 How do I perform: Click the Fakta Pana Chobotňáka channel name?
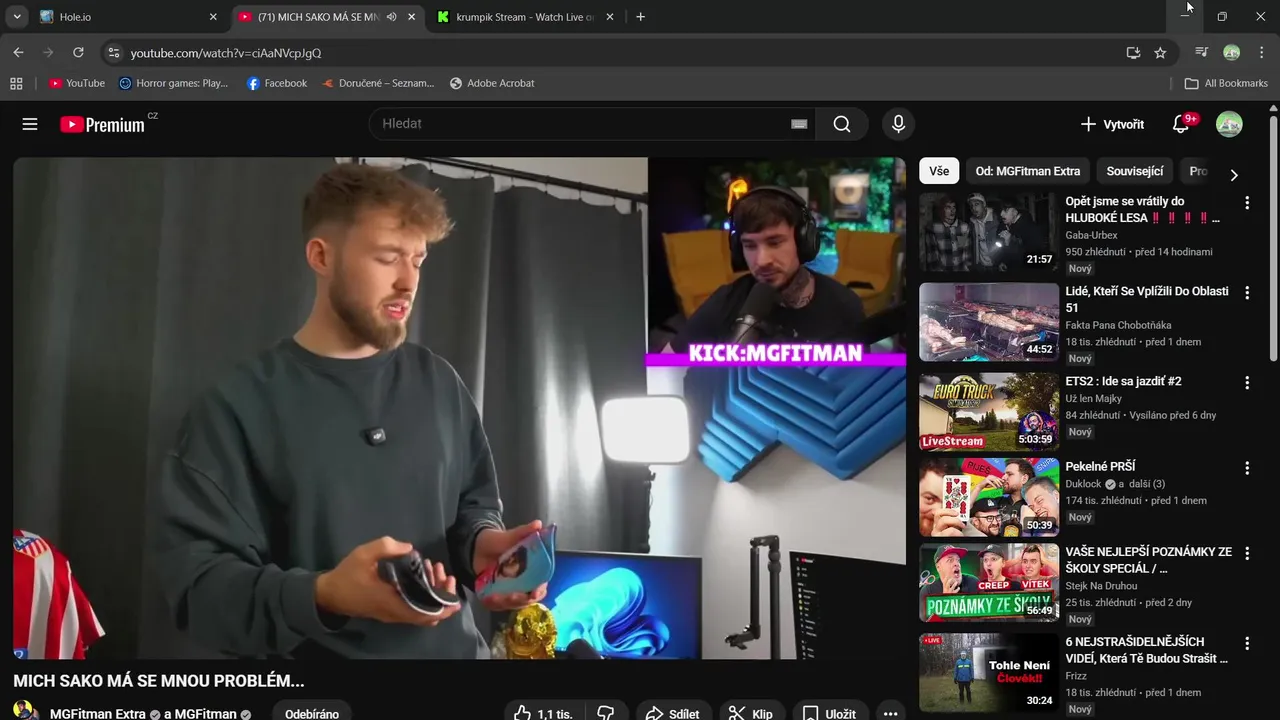coord(1118,325)
